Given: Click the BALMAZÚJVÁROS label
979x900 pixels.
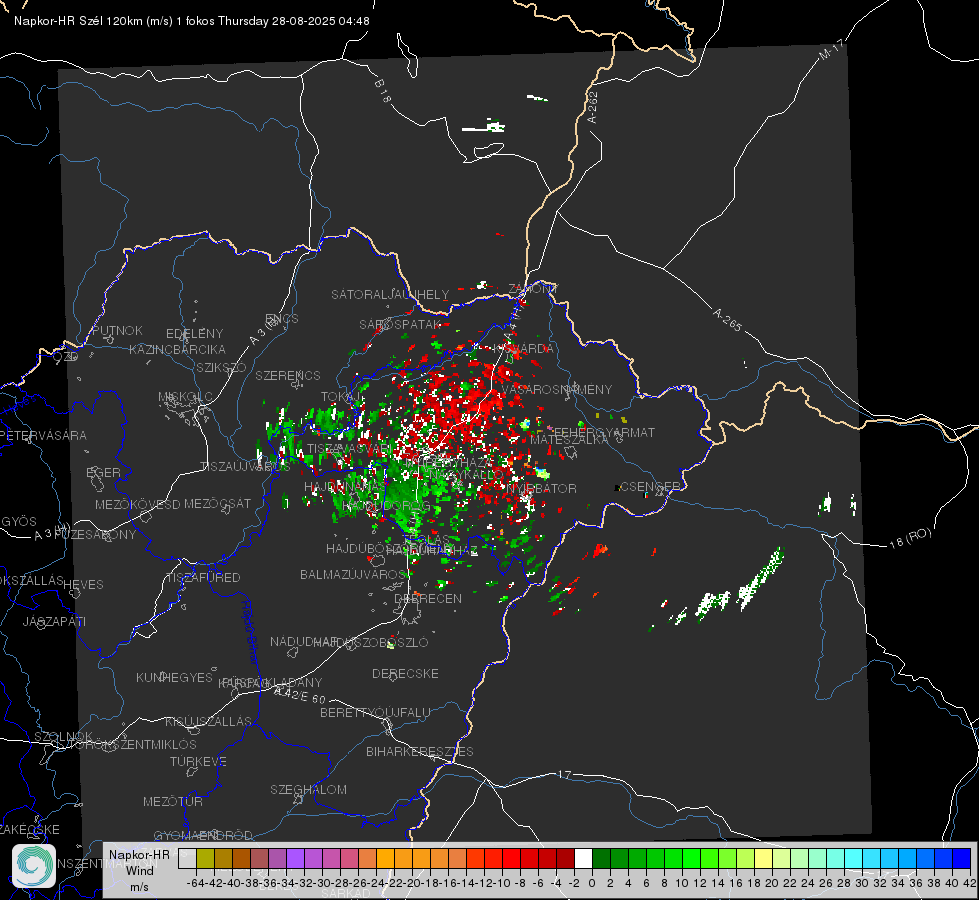Looking at the screenshot, I should [x=353, y=574].
